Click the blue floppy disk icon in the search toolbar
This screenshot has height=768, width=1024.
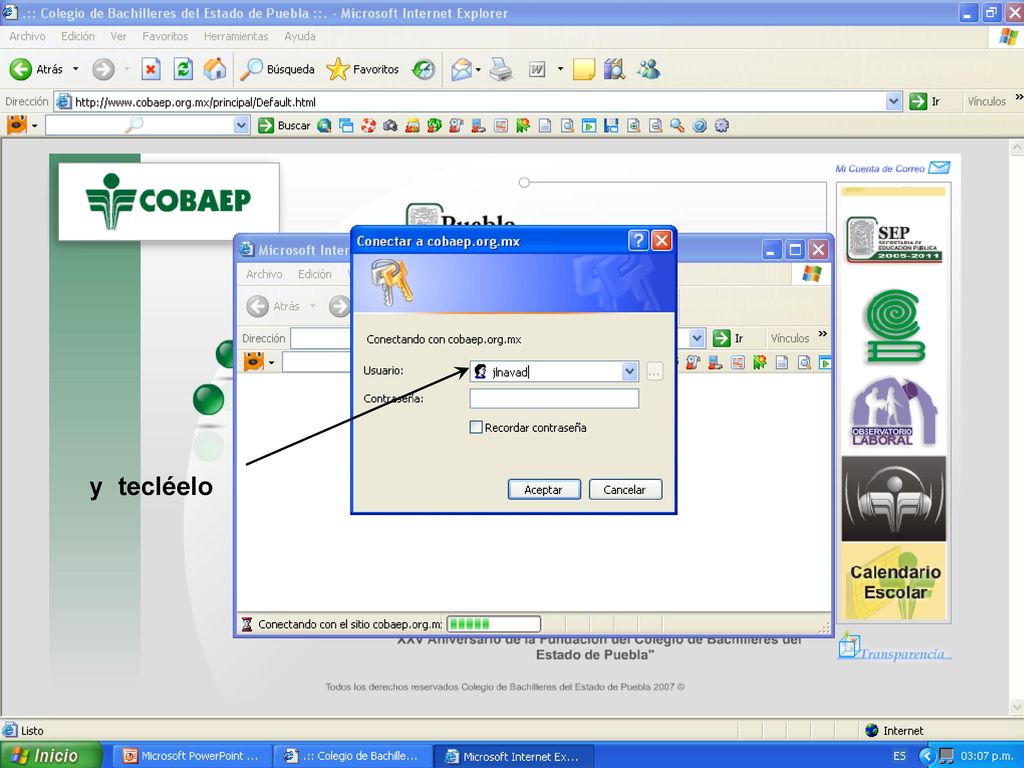611,125
